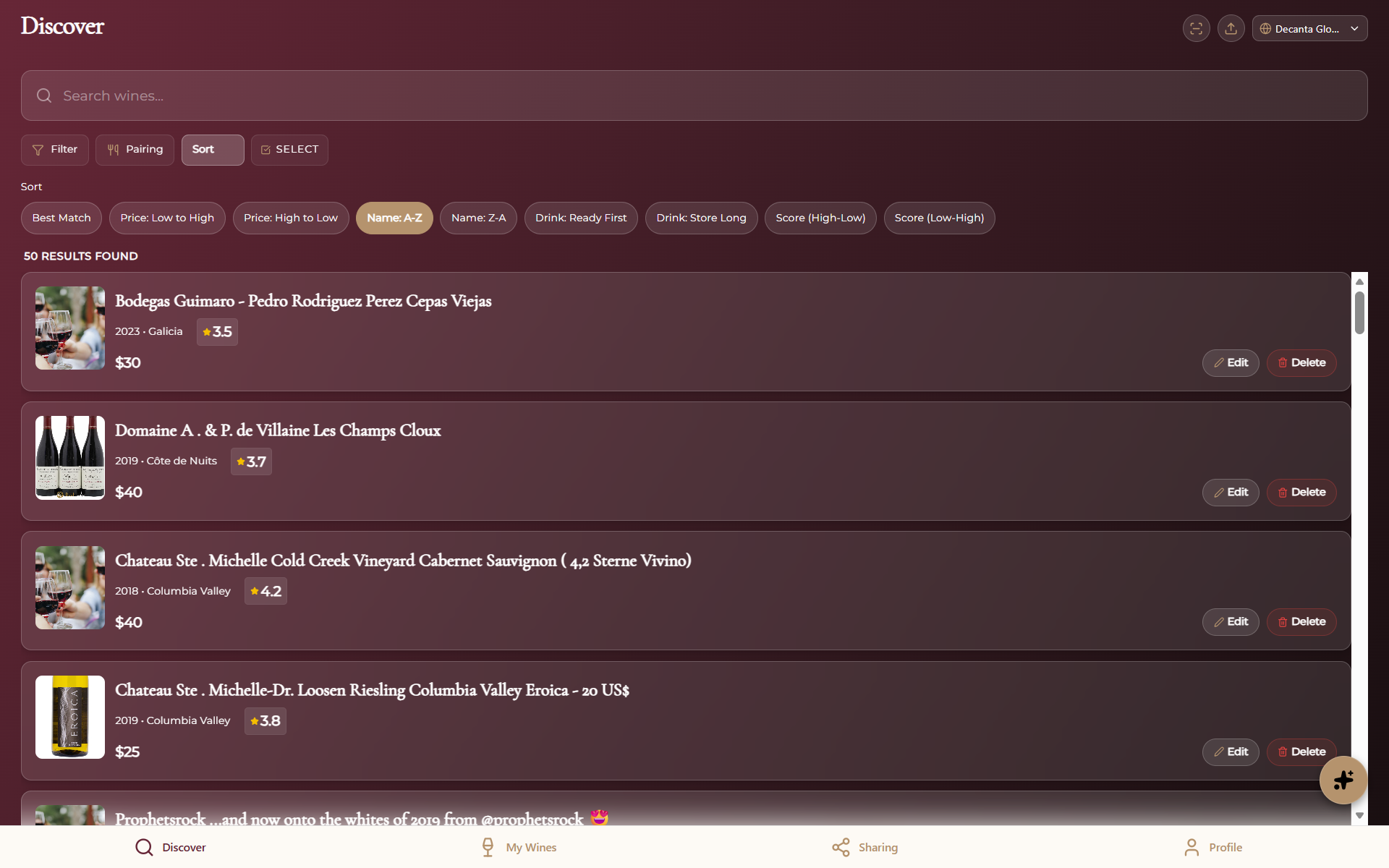This screenshot has width=1389, height=868.
Task: Click the results list scrollbar down arrow
Action: tap(1359, 815)
